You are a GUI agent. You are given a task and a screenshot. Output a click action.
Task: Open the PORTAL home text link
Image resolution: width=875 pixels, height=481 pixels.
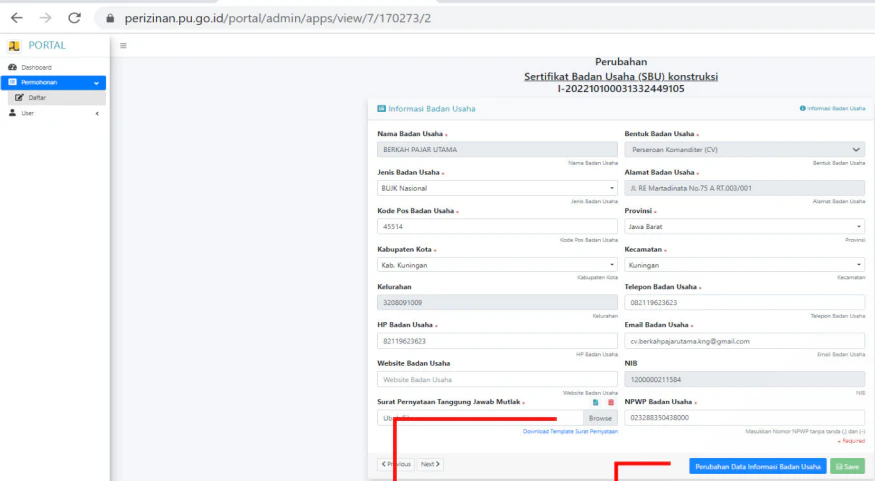47,45
